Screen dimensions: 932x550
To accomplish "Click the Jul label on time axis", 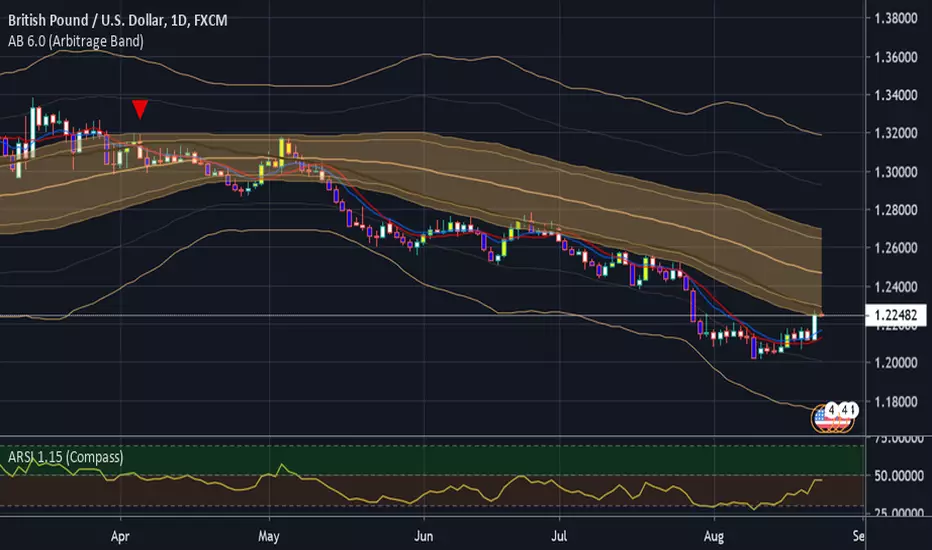I will (x=559, y=536).
